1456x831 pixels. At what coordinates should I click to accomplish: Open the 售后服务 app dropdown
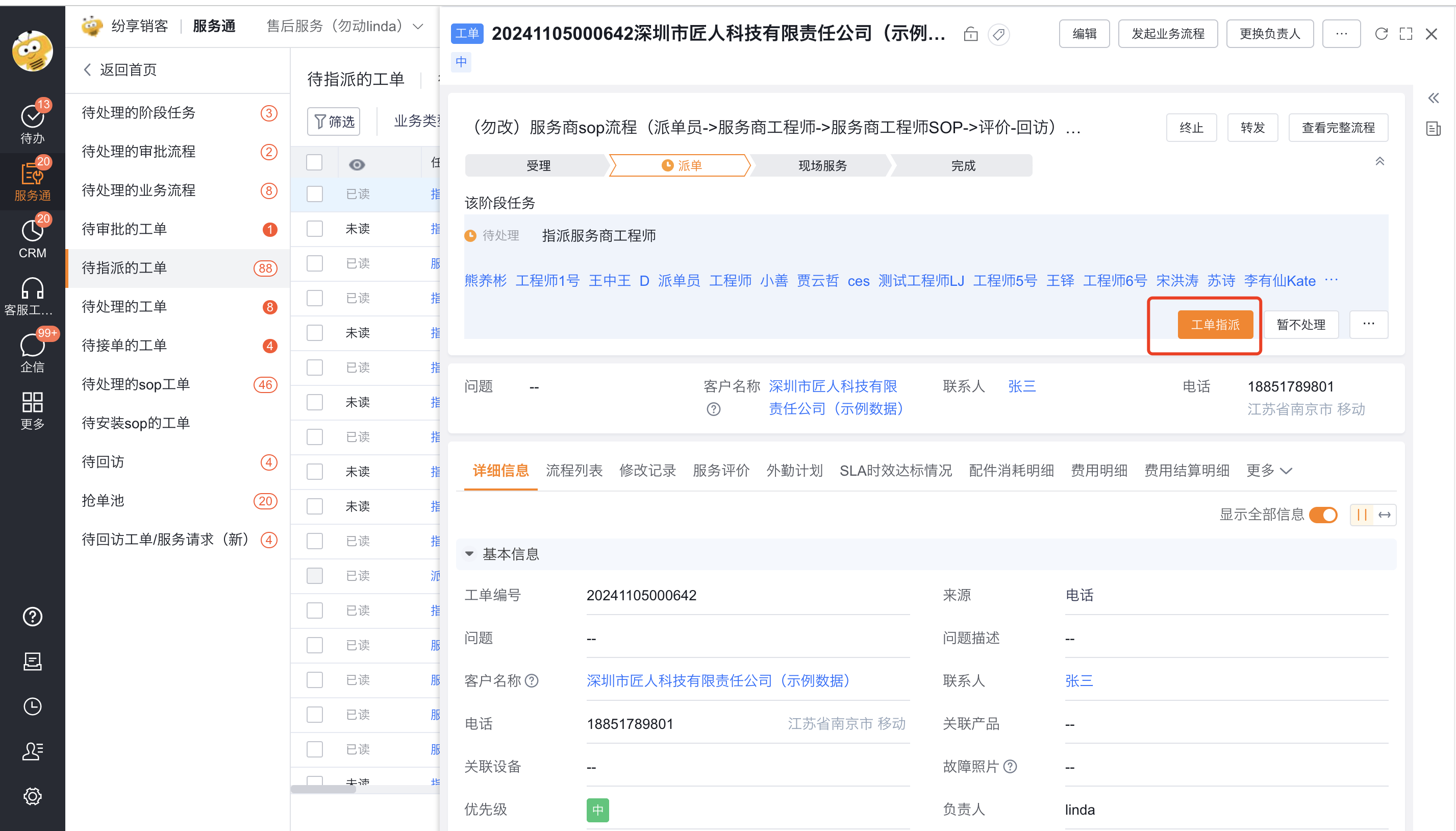(x=344, y=26)
